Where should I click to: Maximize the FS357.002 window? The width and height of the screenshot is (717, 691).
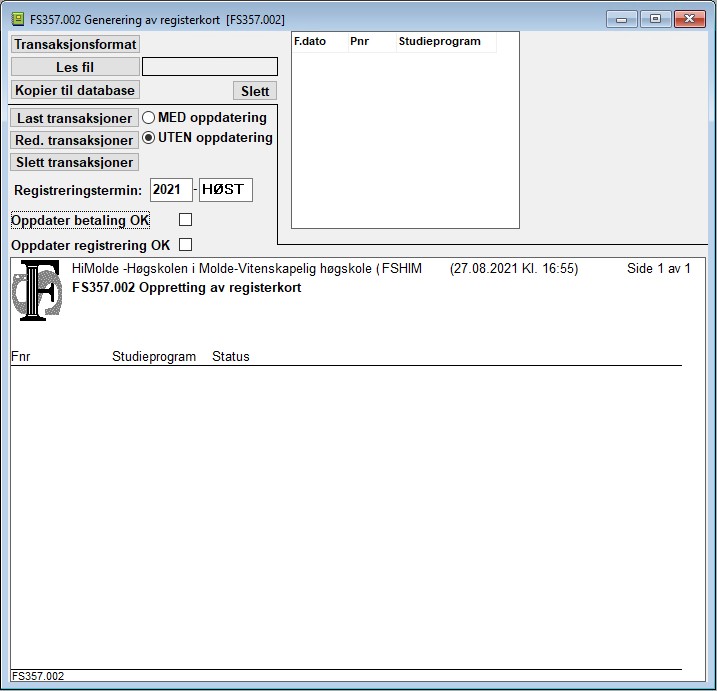click(655, 19)
